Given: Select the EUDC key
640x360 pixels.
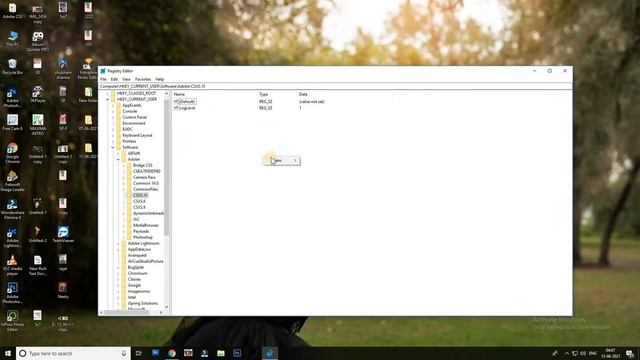Looking at the screenshot, I should coord(127,129).
